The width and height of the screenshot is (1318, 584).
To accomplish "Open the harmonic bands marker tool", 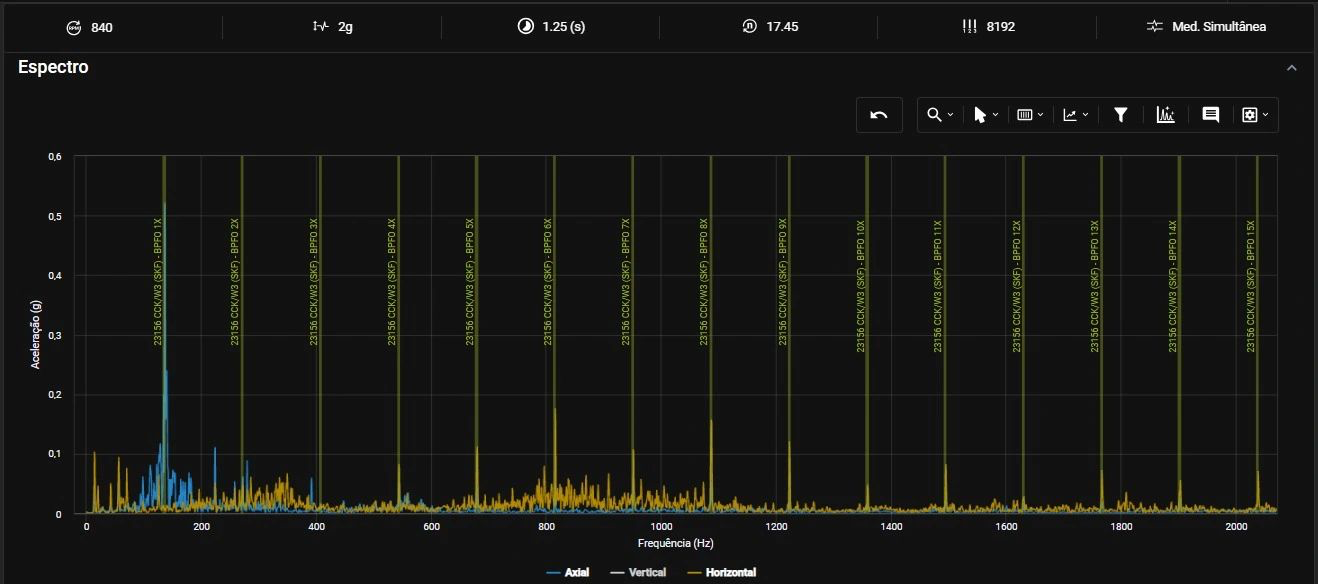I will click(1024, 115).
